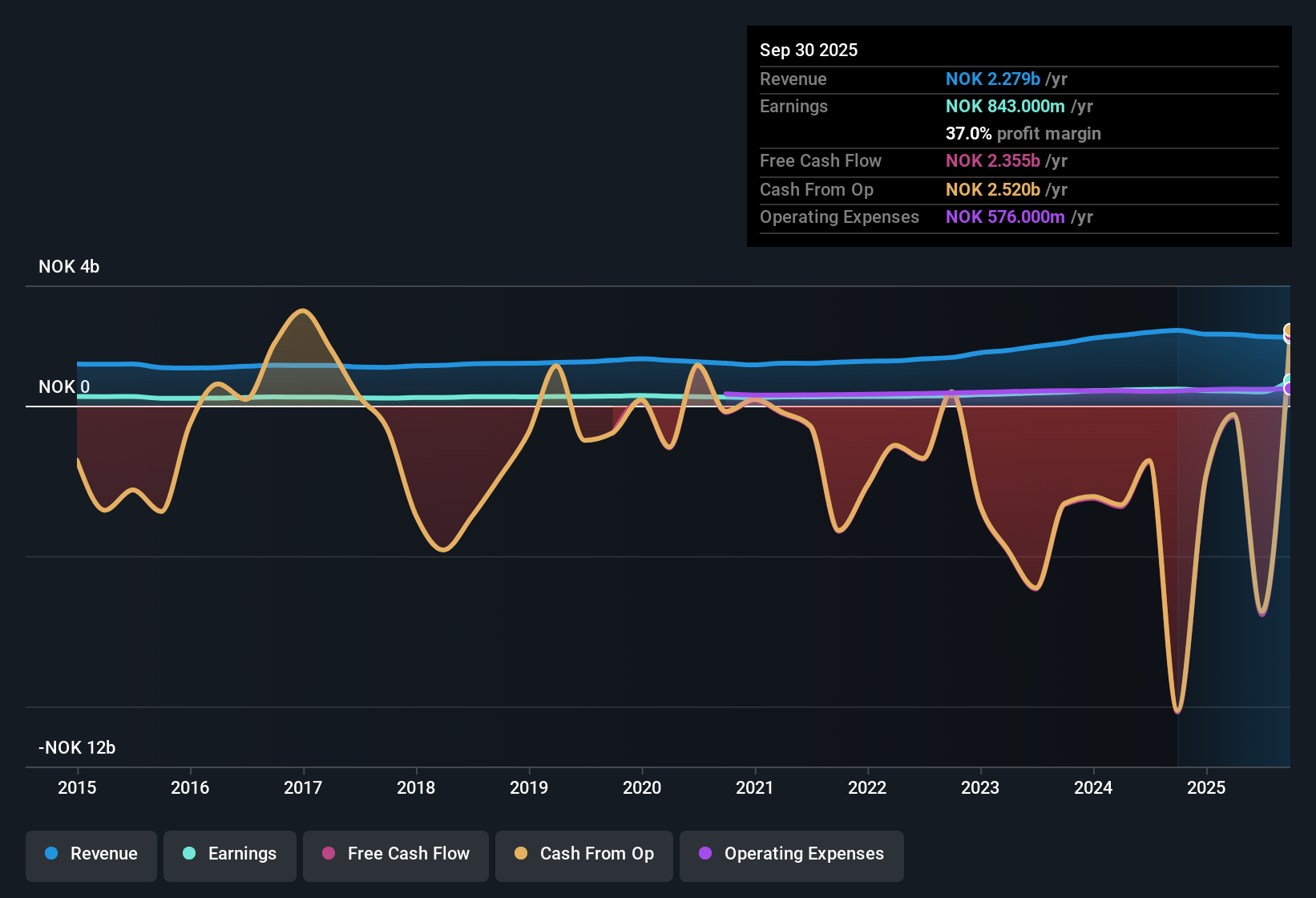This screenshot has height=898, width=1316.
Task: Click the orange endpoint marker on chart
Action: click(1289, 330)
